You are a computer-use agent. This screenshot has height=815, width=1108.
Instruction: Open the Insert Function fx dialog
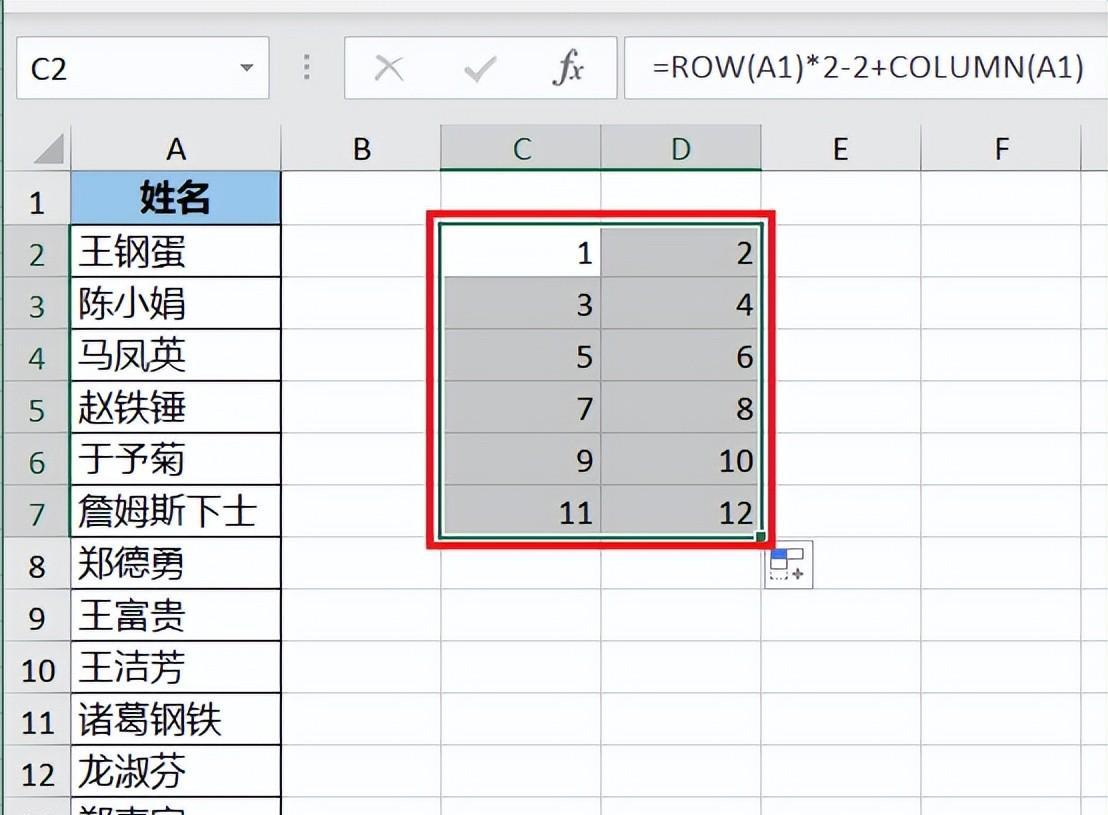pyautogui.click(x=569, y=68)
